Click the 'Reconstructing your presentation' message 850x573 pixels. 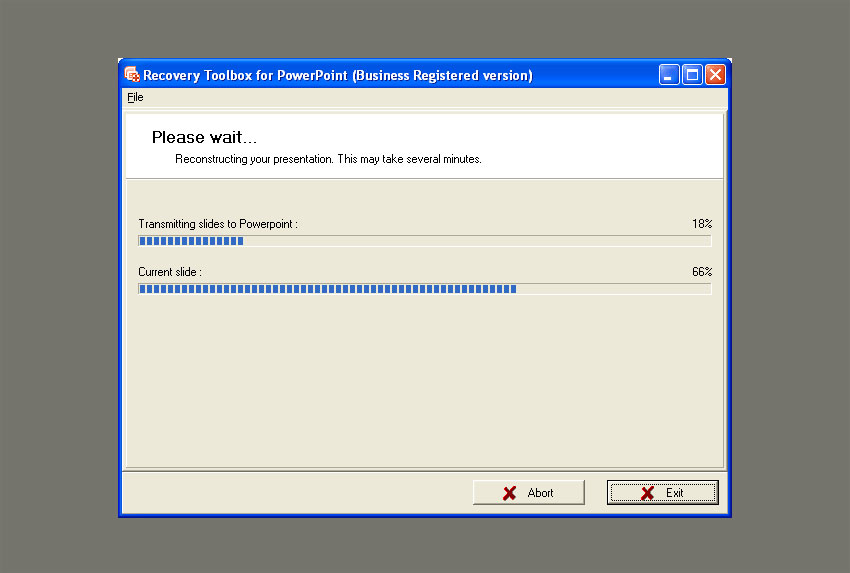point(328,159)
